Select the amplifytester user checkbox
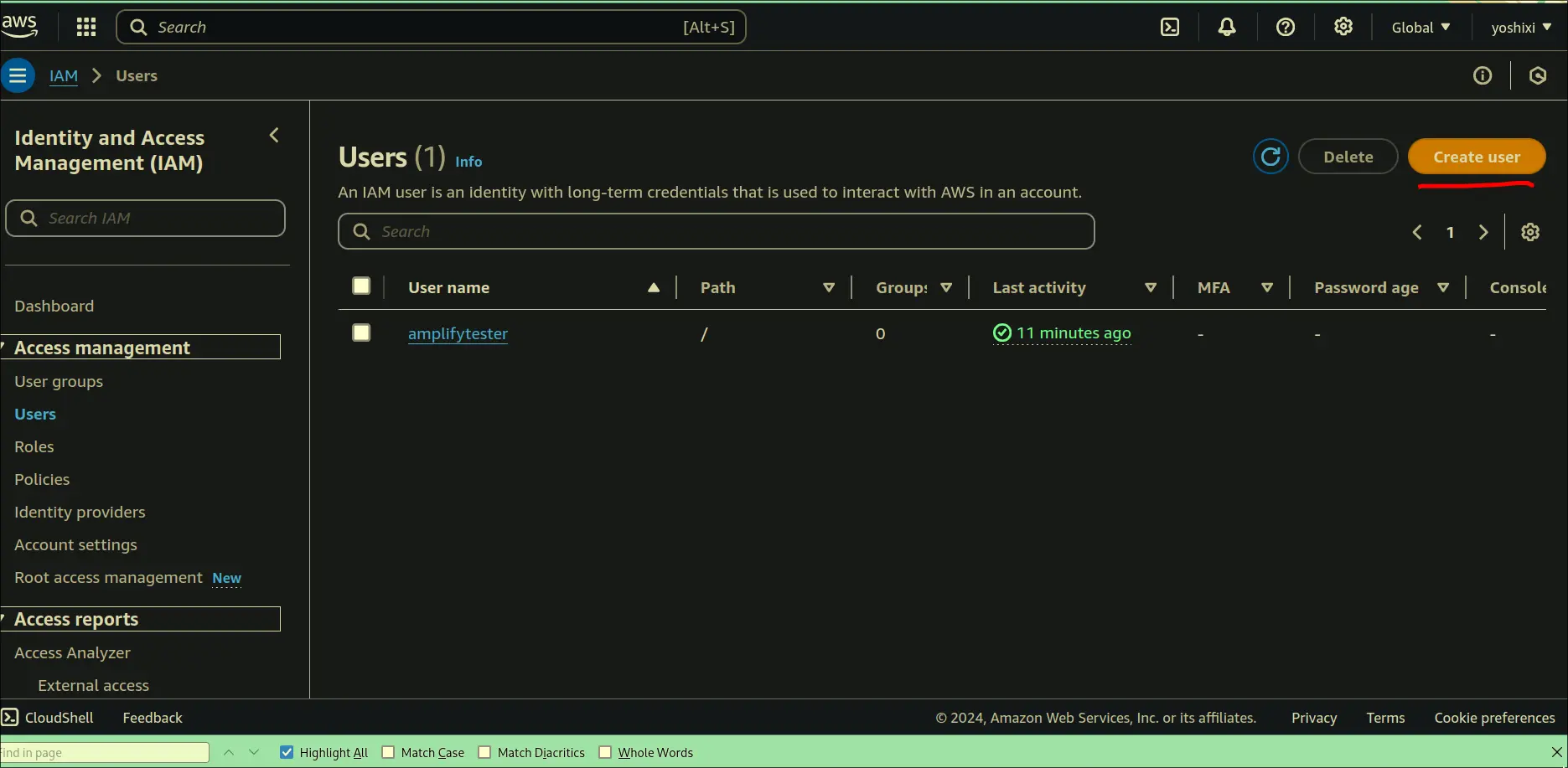Viewport: 1568px width, 768px height. point(361,332)
